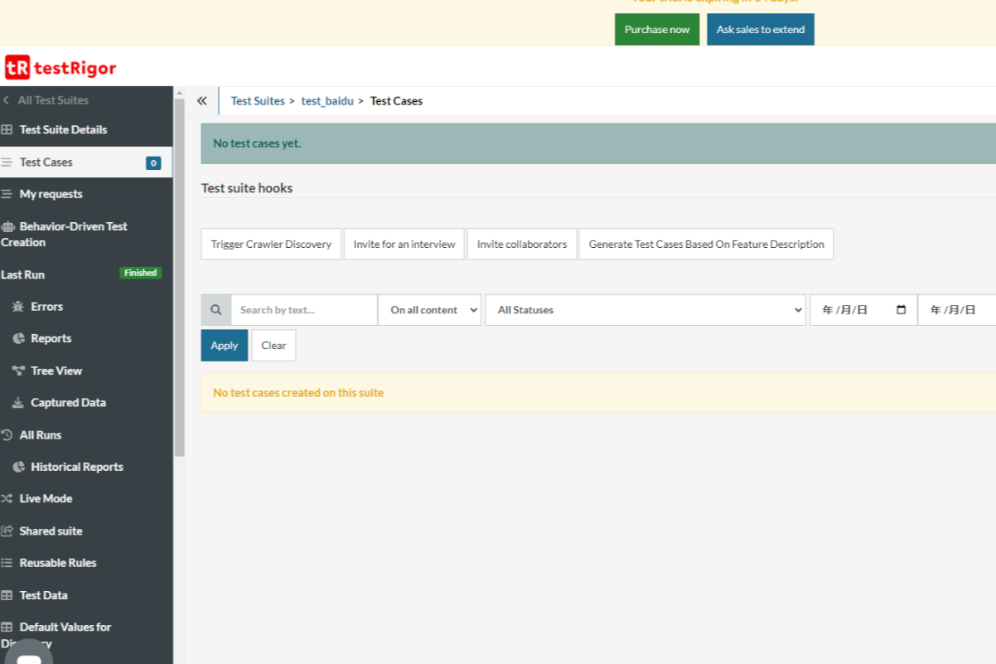Click the first date input field
Viewport: 996px width, 664px height.
(x=863, y=310)
